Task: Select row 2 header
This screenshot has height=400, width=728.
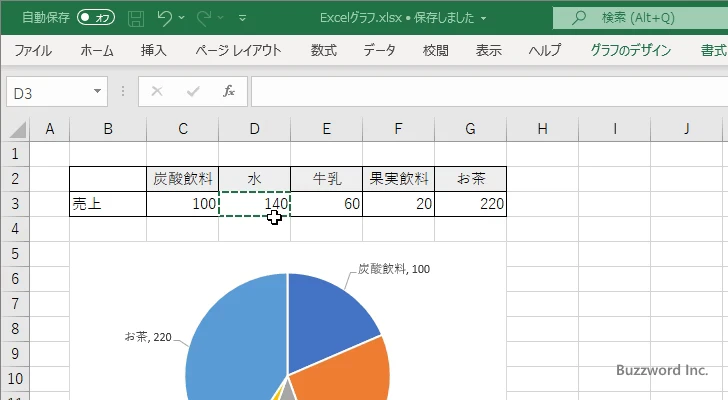Action: pyautogui.click(x=15, y=179)
